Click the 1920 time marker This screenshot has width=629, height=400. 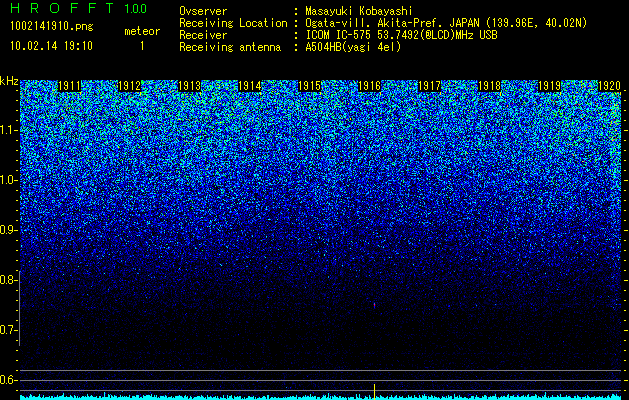[609, 86]
